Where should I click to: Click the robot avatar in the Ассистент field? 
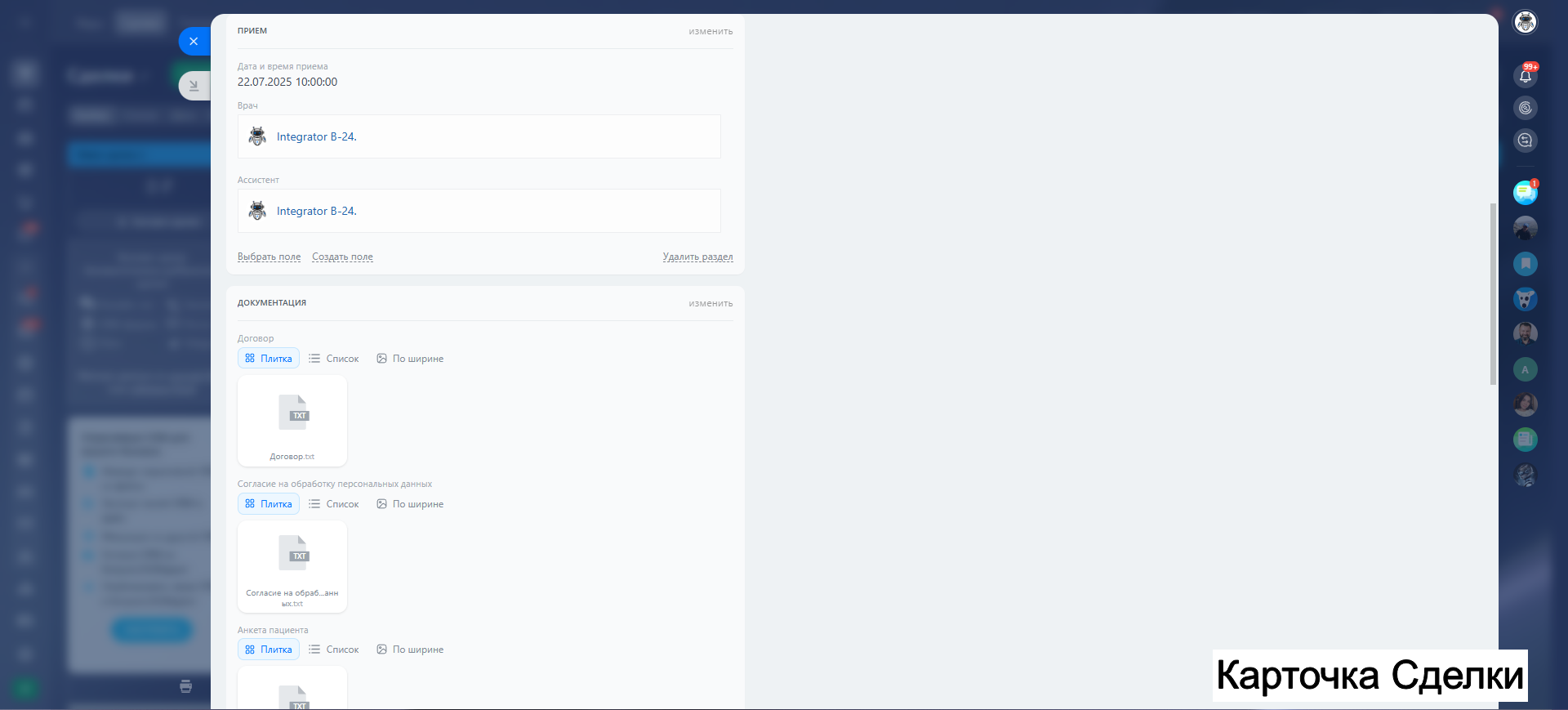(257, 211)
